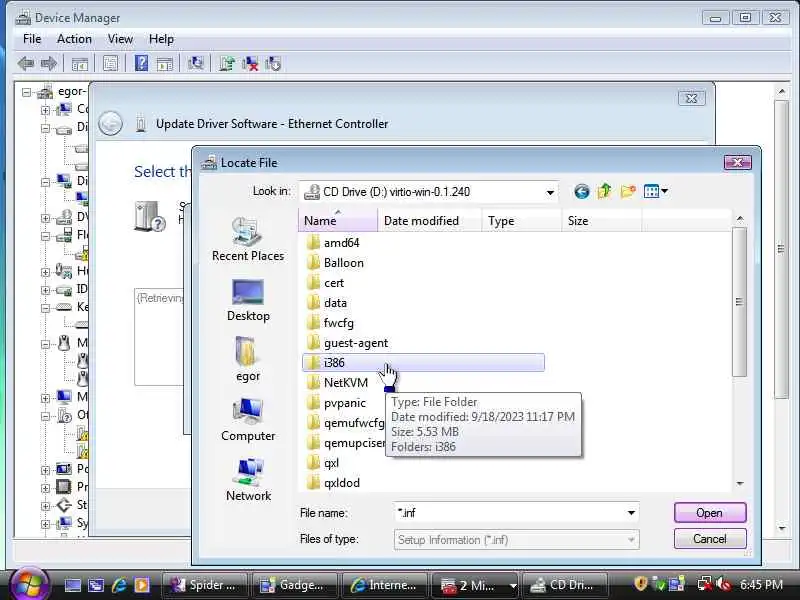
Task: Switch to Gadge... taskbar window
Action: [294, 585]
